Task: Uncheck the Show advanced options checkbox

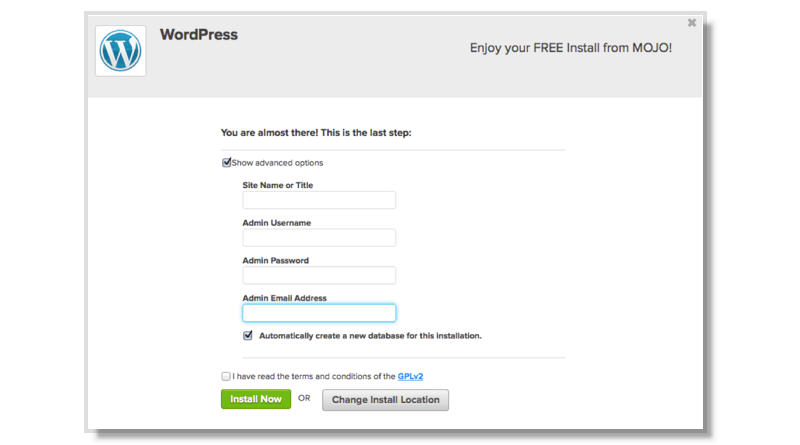Action: 227,162
